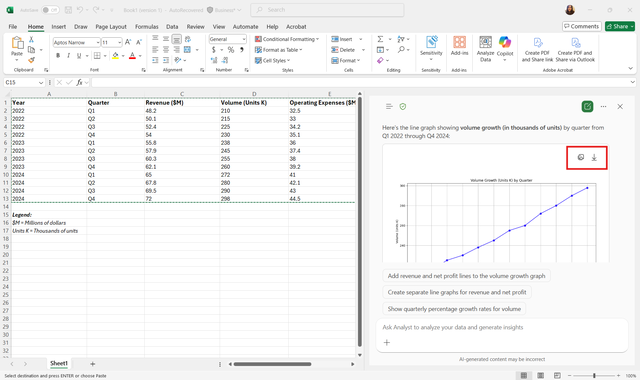Screen dimensions: 640x380
Task: Click Create PDF and Share via Outlook
Action: (575, 49)
